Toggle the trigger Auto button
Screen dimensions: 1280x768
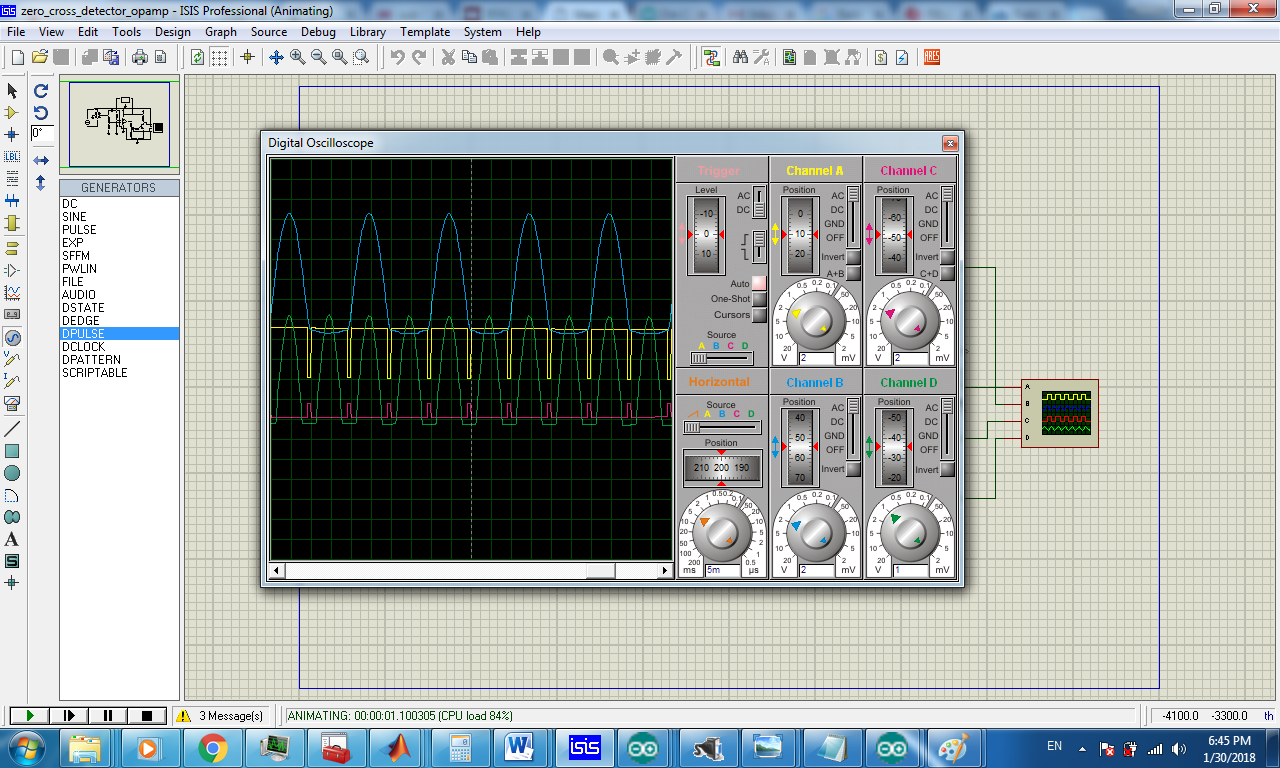pyautogui.click(x=759, y=284)
